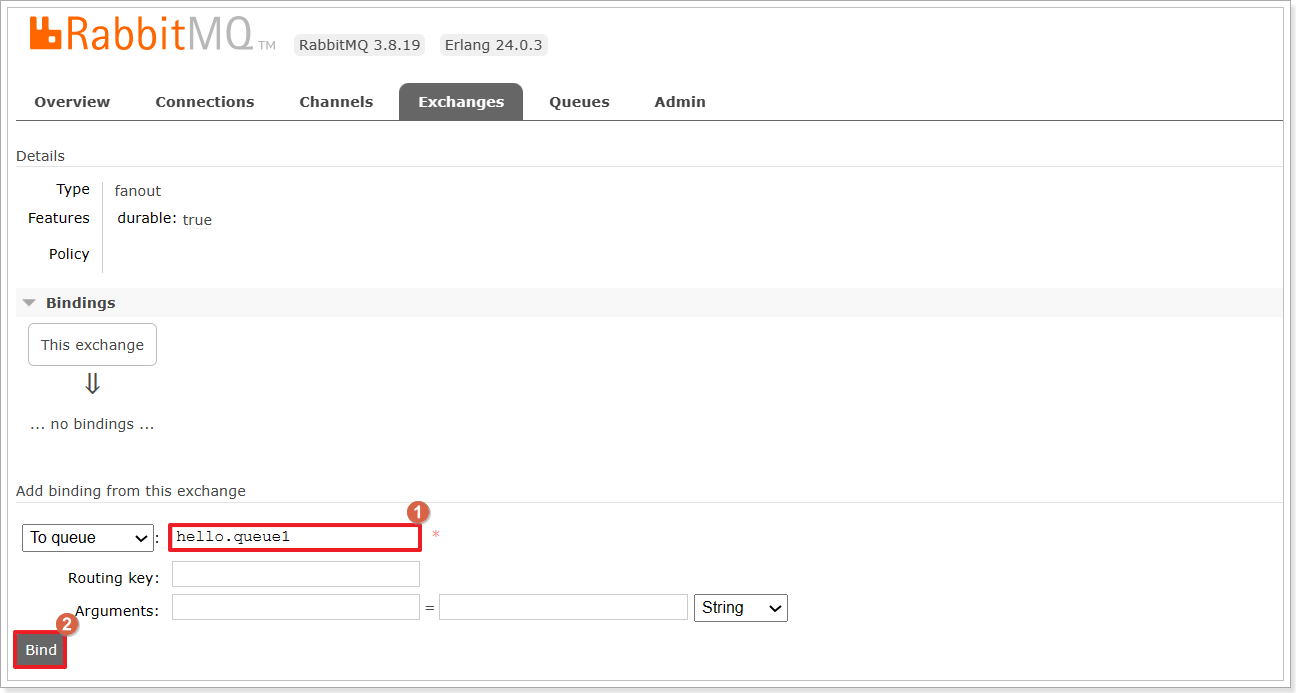Image resolution: width=1296 pixels, height=693 pixels.
Task: Switch to the Admin tab
Action: pos(680,102)
